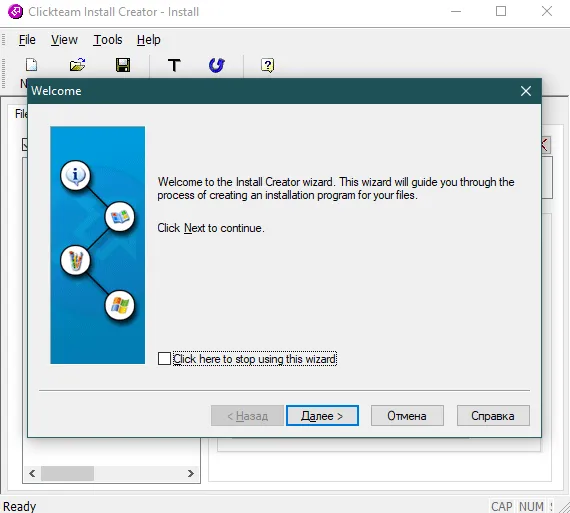Click the Clickteam Install Creator title icon

[x=15, y=12]
